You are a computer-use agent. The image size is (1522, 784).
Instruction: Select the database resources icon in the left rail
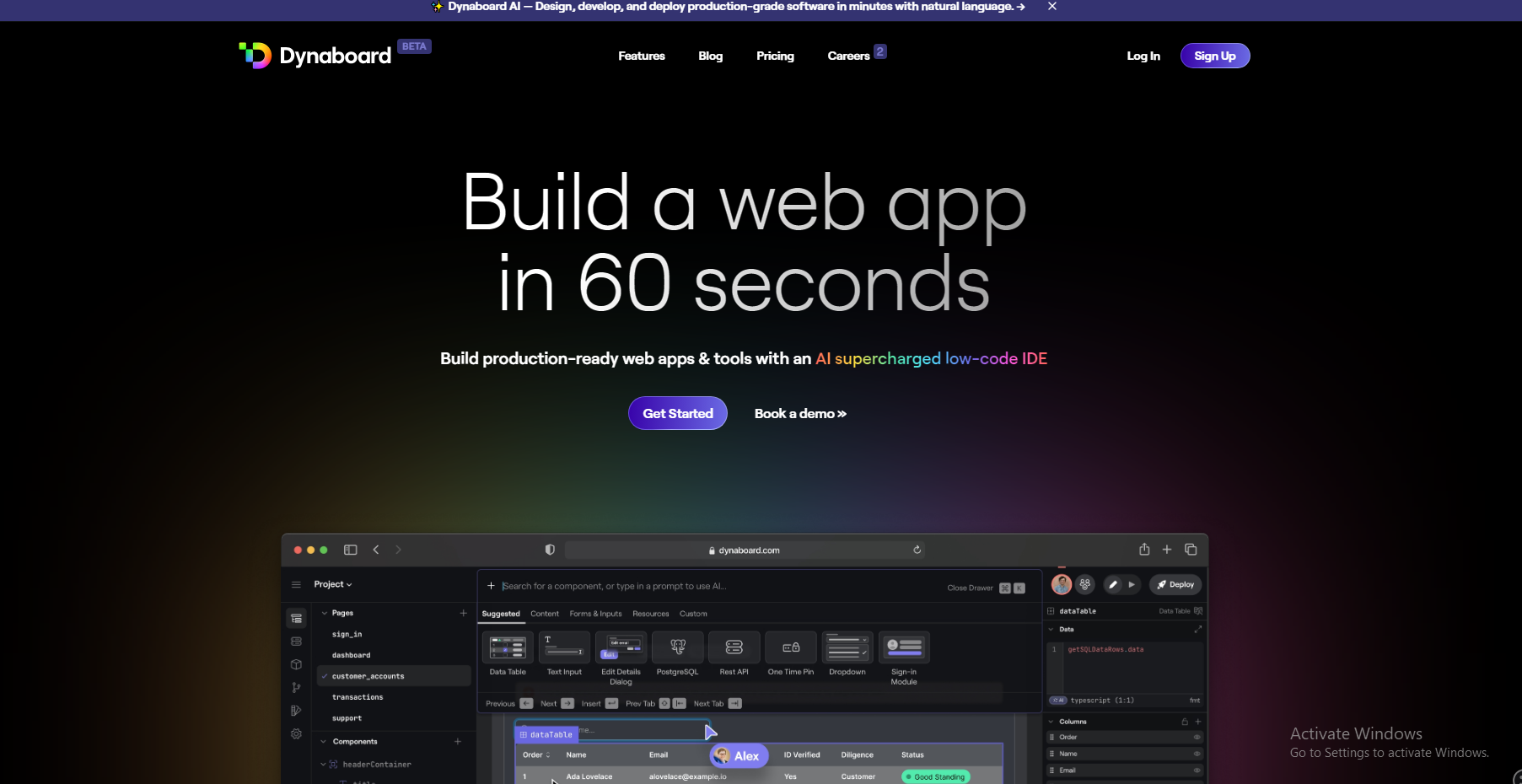(296, 642)
